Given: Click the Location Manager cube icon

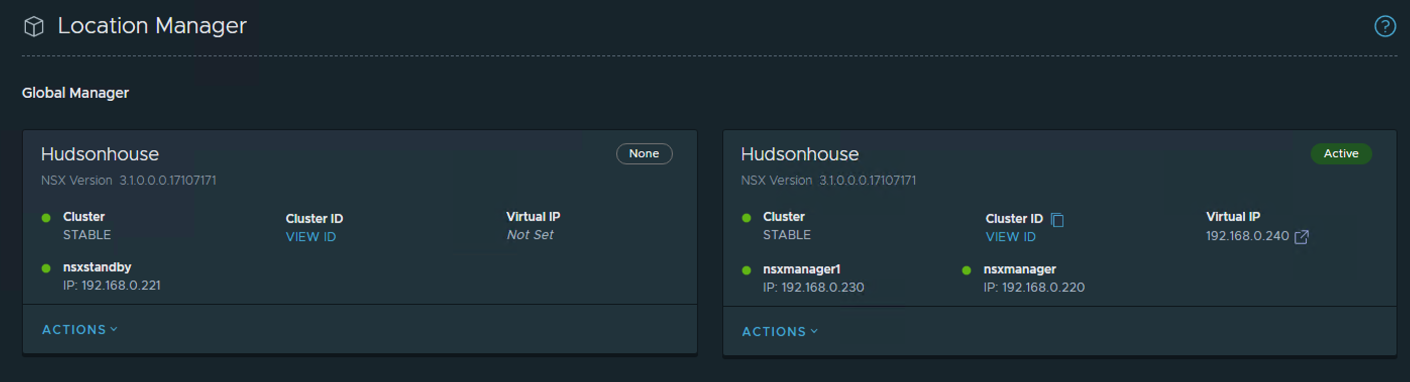Looking at the screenshot, I should tap(33, 27).
